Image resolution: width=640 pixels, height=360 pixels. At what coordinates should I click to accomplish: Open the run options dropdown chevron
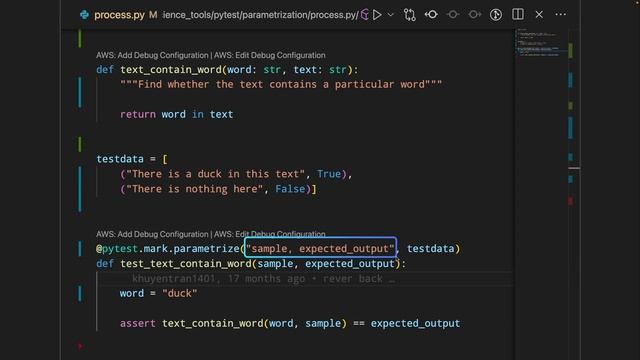(391, 15)
